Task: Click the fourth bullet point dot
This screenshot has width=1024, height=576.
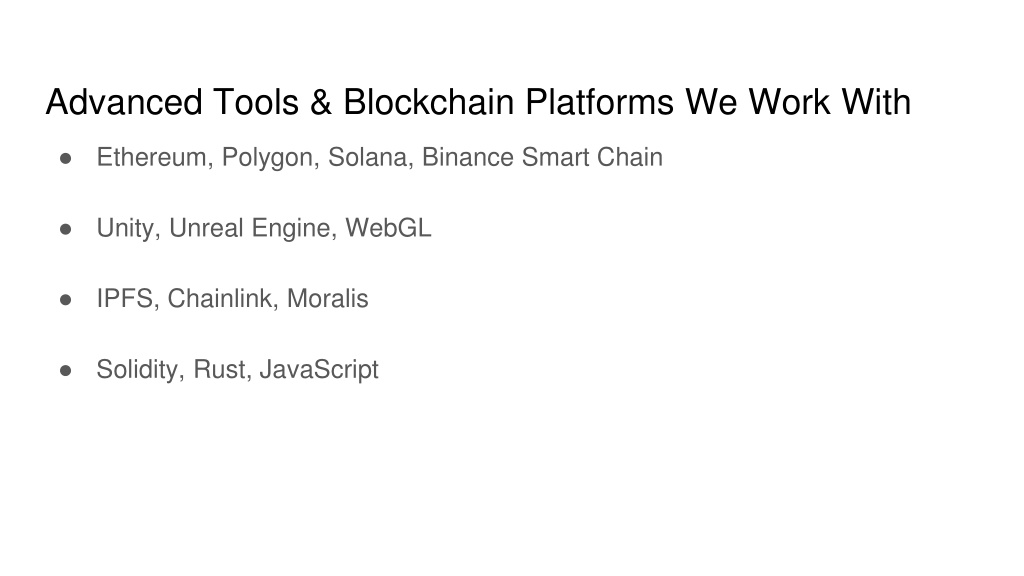Action: 65,371
